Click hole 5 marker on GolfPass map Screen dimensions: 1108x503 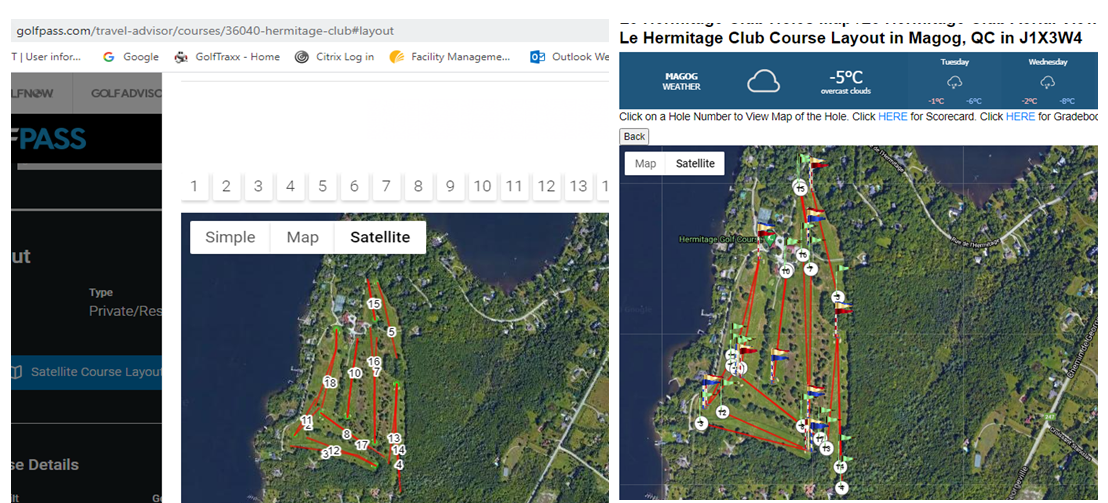pyautogui.click(x=391, y=331)
